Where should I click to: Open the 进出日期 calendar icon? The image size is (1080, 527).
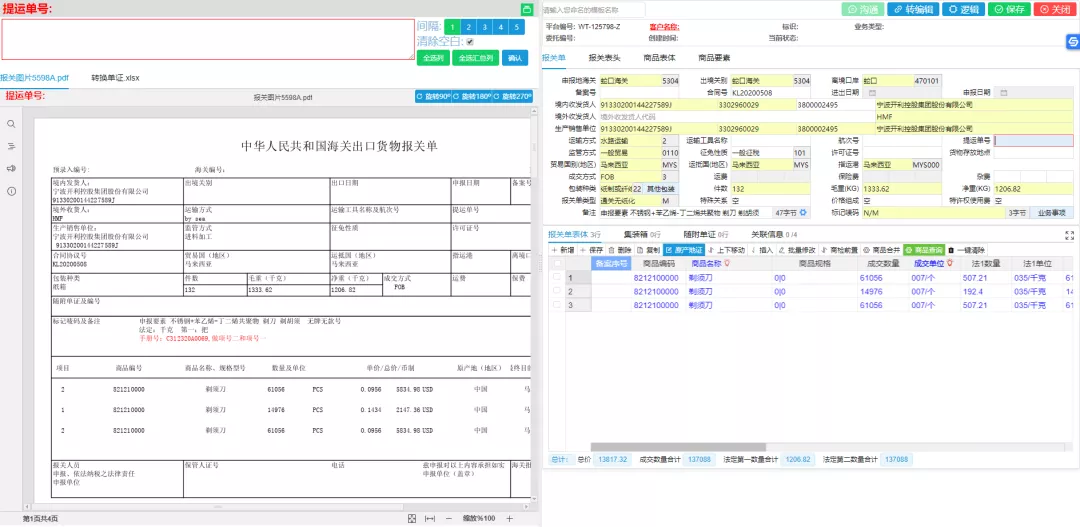point(873,92)
